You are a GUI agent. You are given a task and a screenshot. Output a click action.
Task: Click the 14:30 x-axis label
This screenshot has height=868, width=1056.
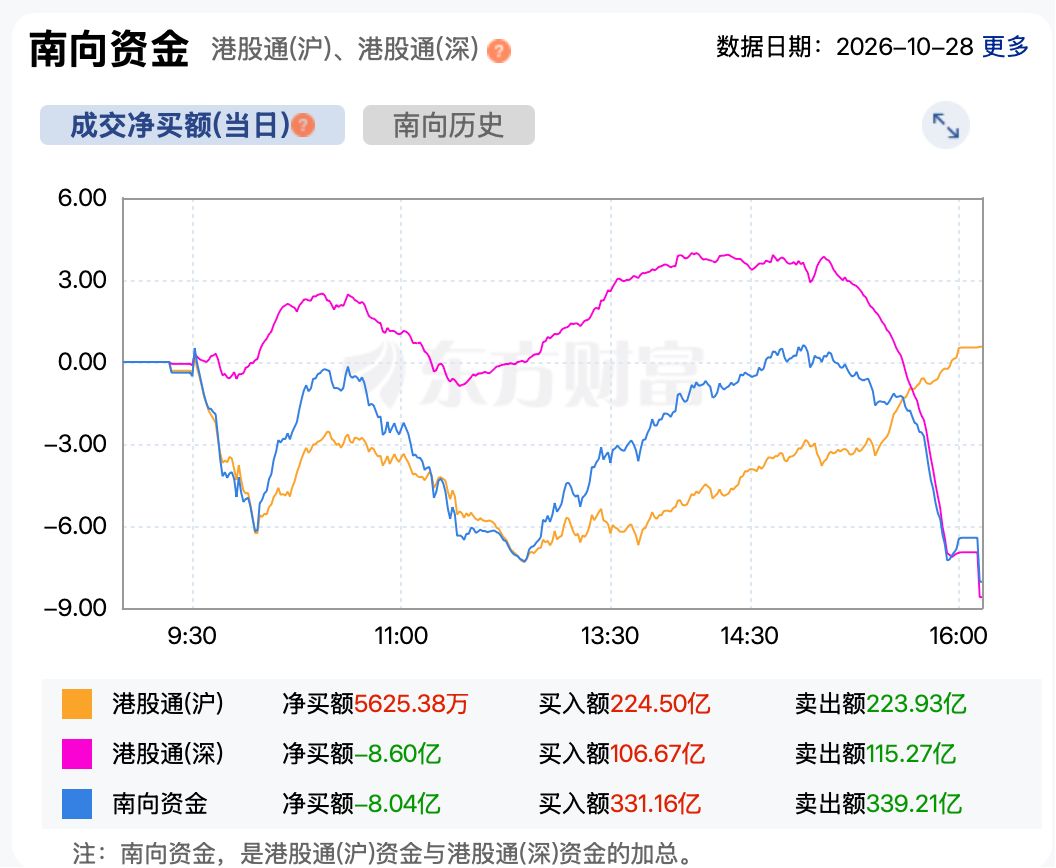coord(750,636)
